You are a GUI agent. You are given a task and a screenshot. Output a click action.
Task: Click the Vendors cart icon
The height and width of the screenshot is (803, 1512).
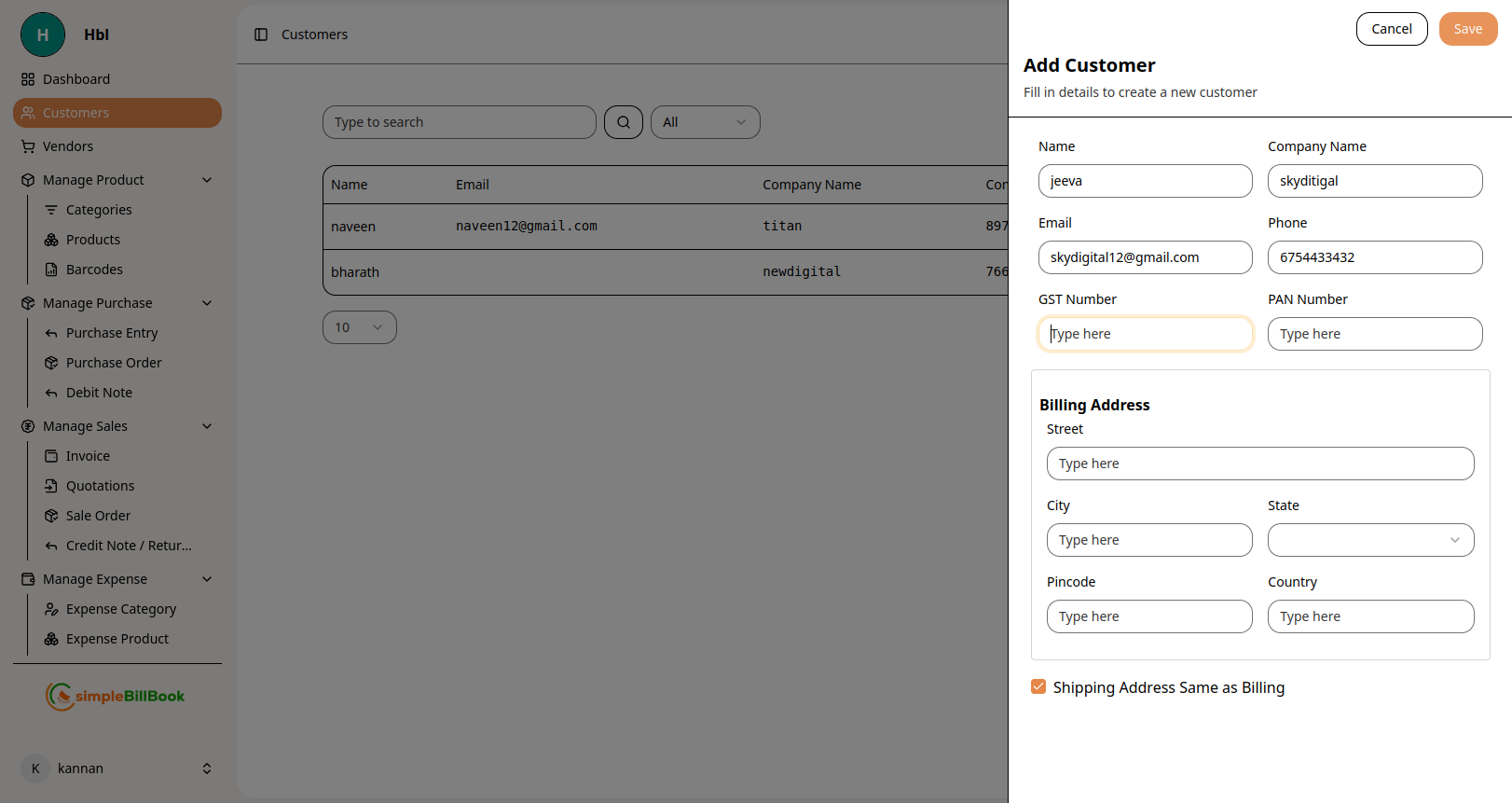point(28,146)
